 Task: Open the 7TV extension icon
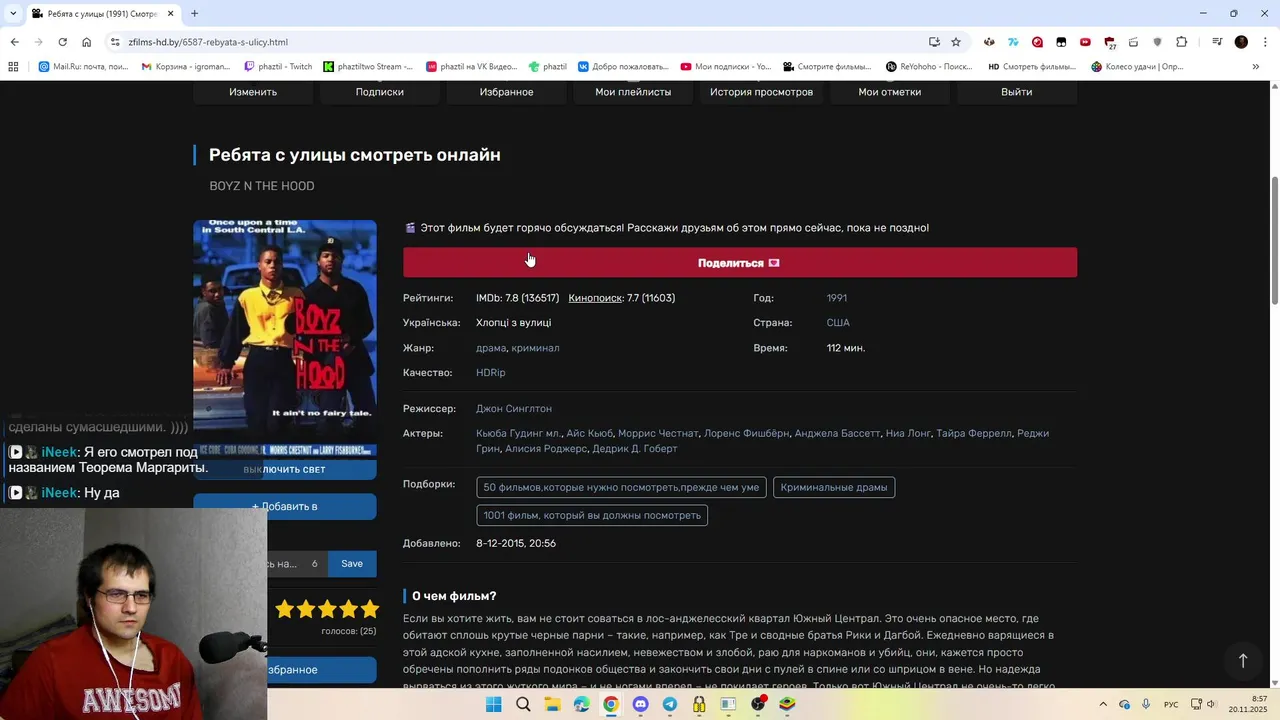pos(1013,42)
